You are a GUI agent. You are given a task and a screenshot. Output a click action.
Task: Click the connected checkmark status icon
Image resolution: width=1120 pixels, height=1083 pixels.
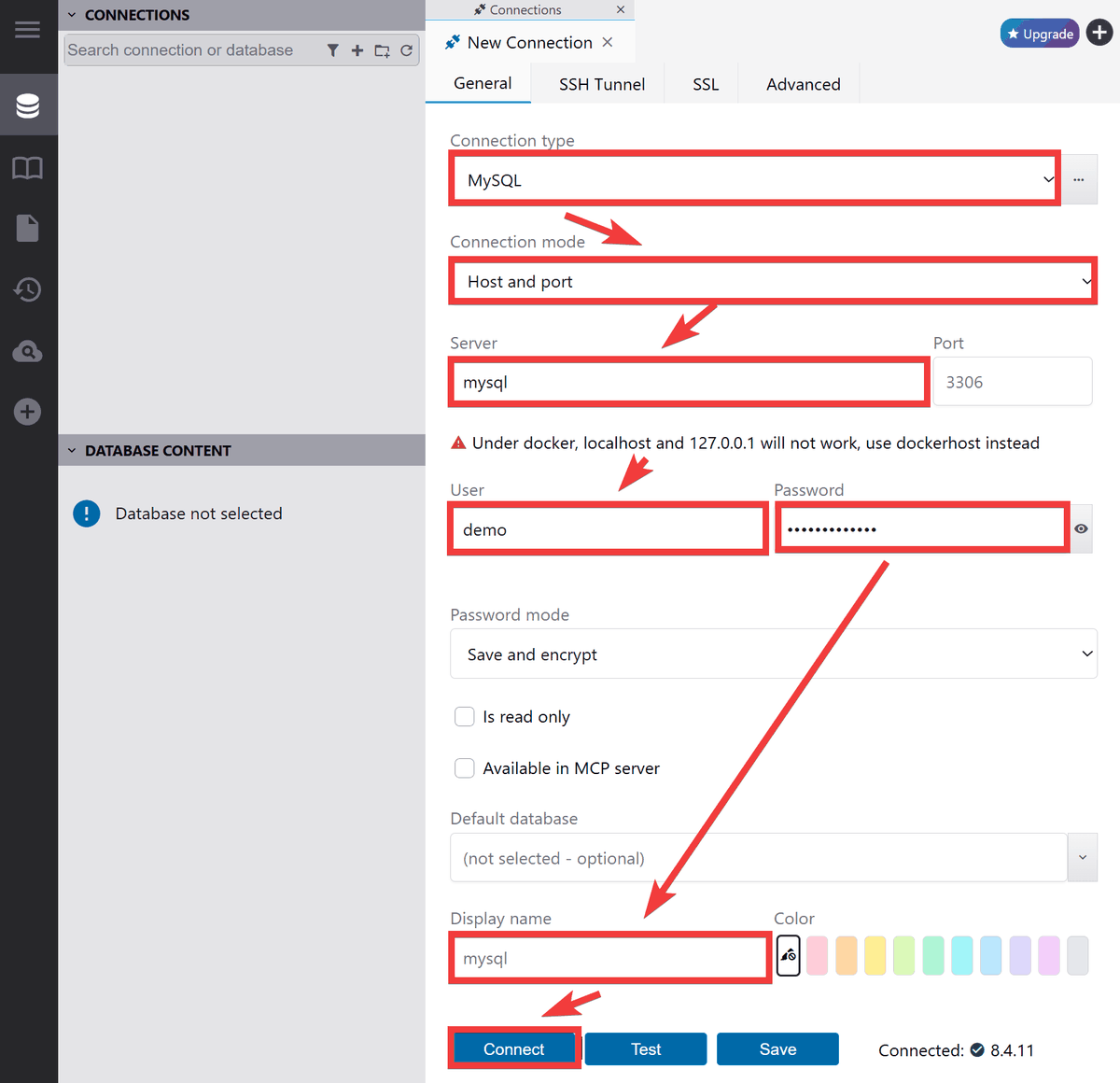pos(977,1049)
